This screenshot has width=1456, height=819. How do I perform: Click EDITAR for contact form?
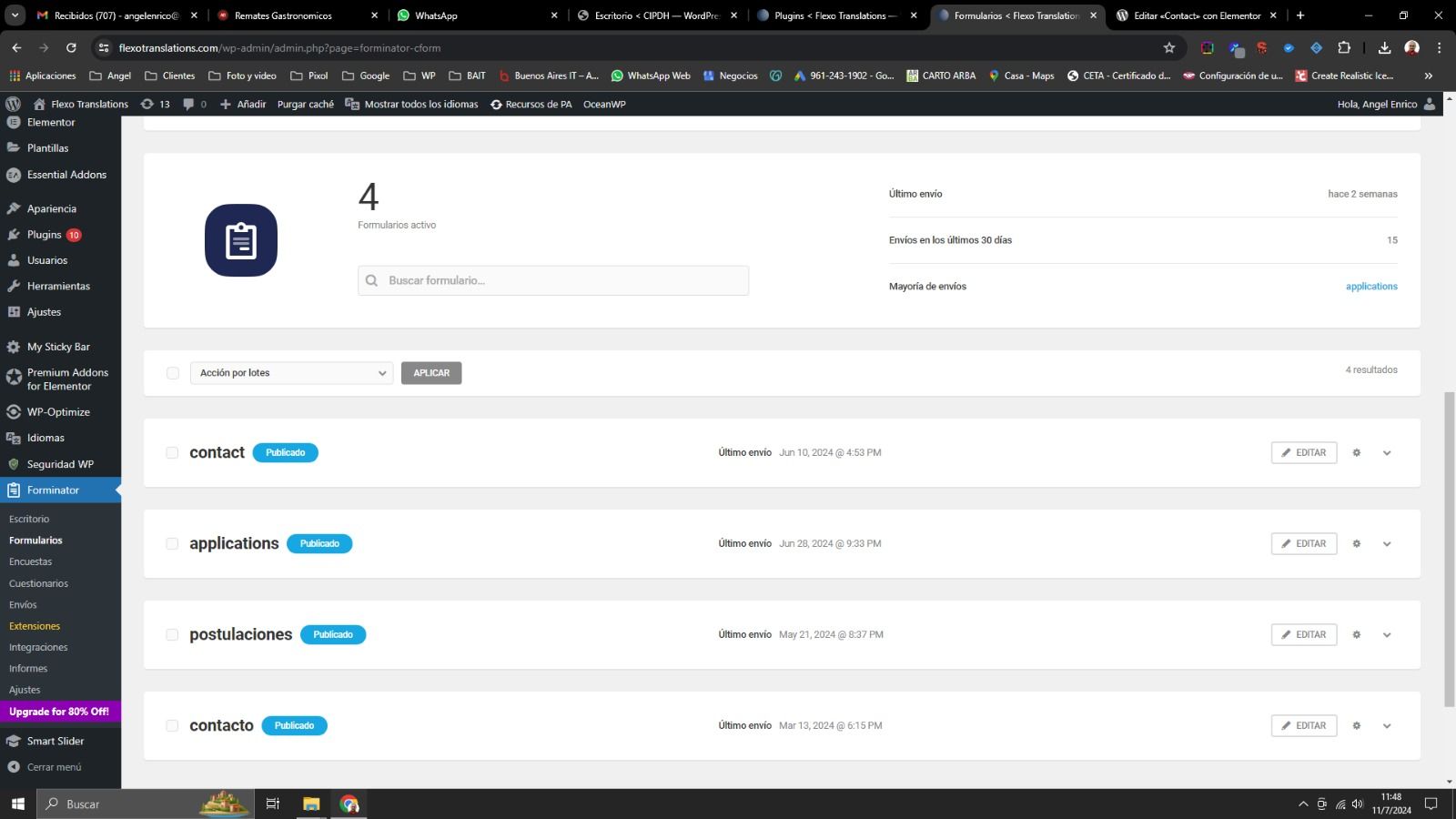click(1304, 452)
